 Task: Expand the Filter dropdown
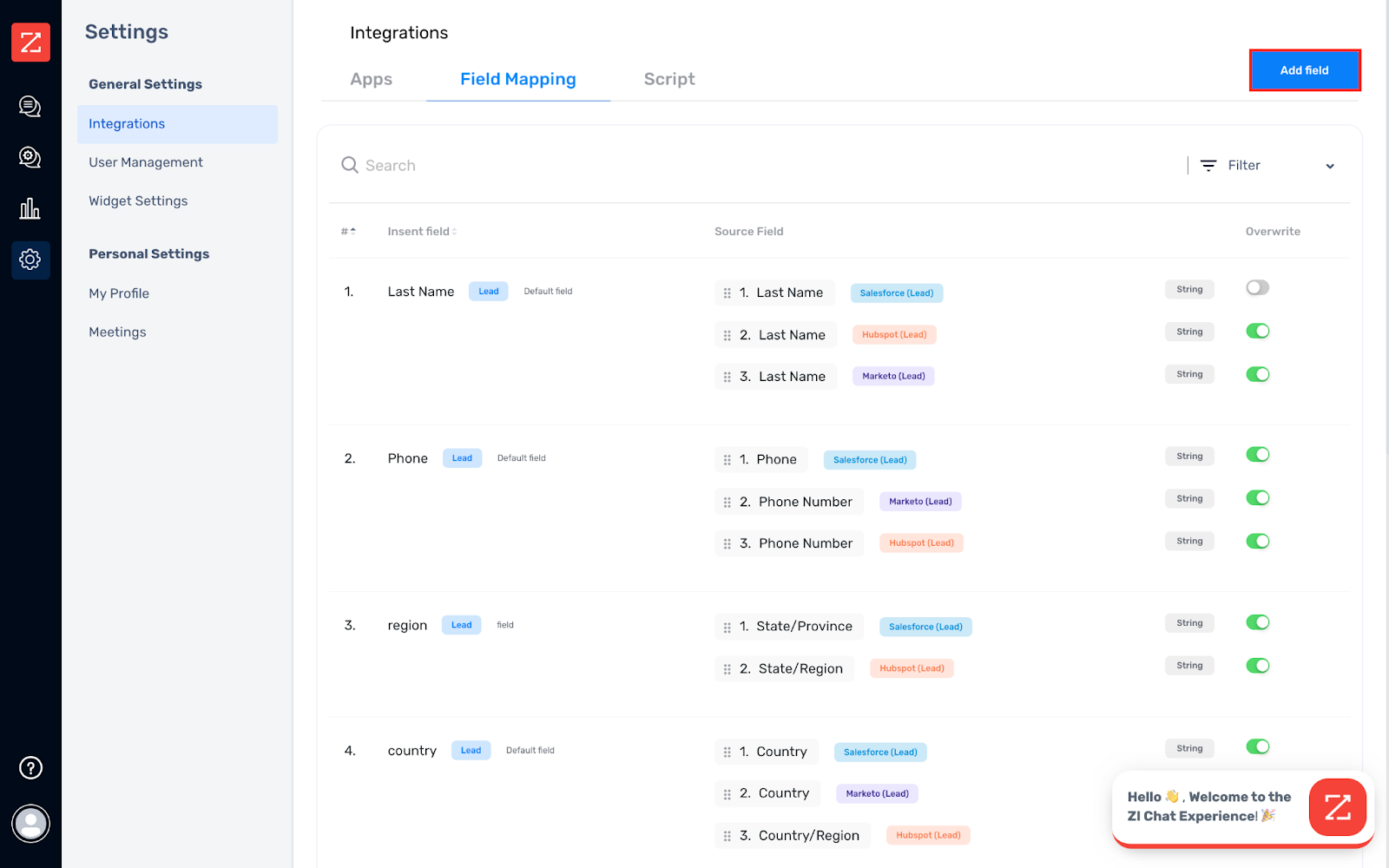point(1329,165)
